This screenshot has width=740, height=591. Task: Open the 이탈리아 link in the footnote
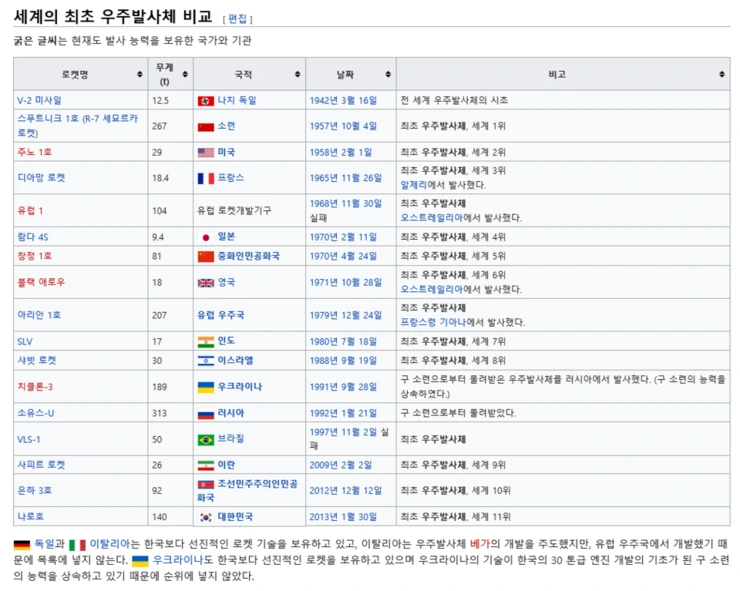click(x=110, y=544)
